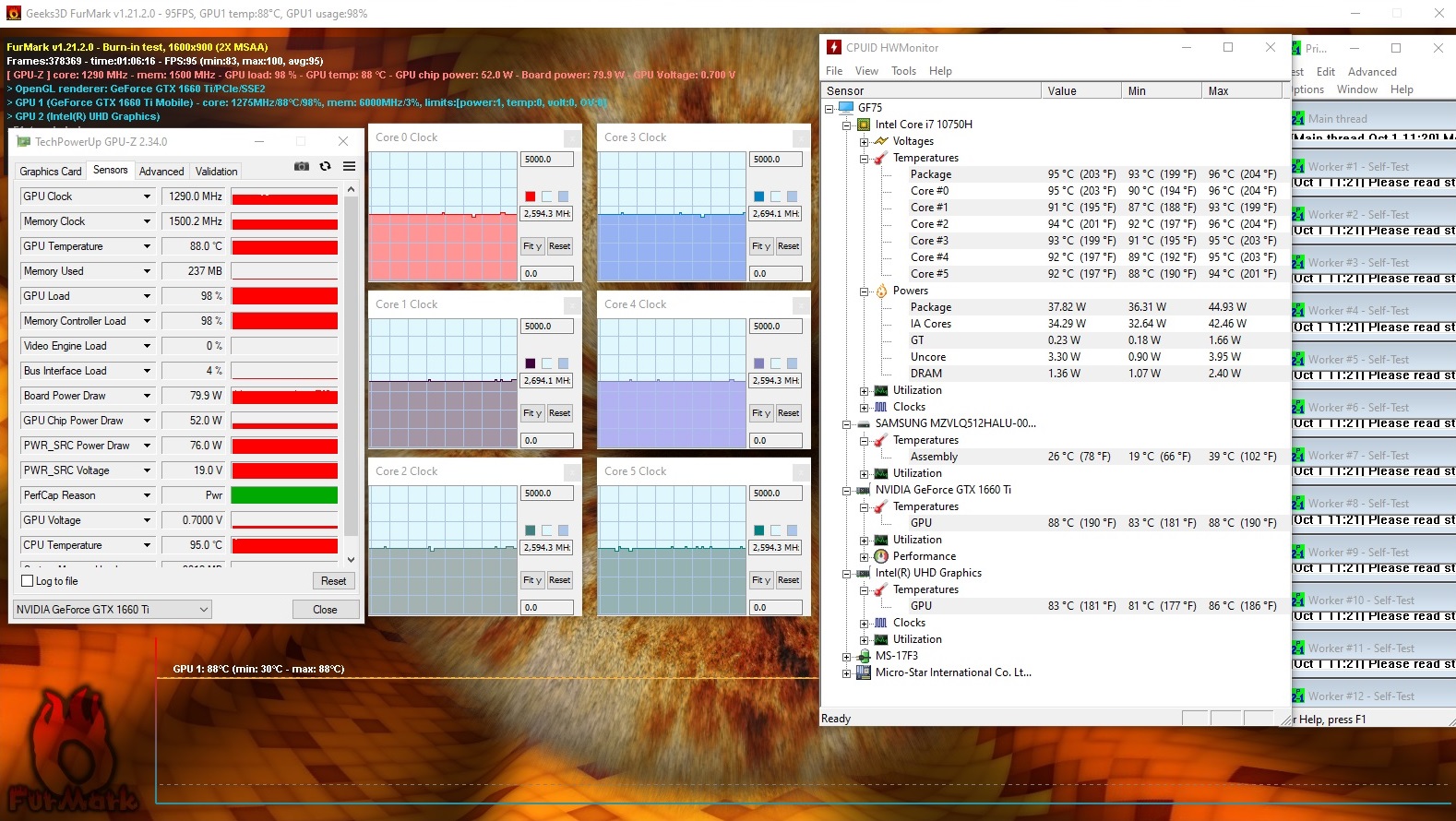Click the Reset button in GPU-Z
Screen dimensions: 1456x821
click(x=334, y=581)
